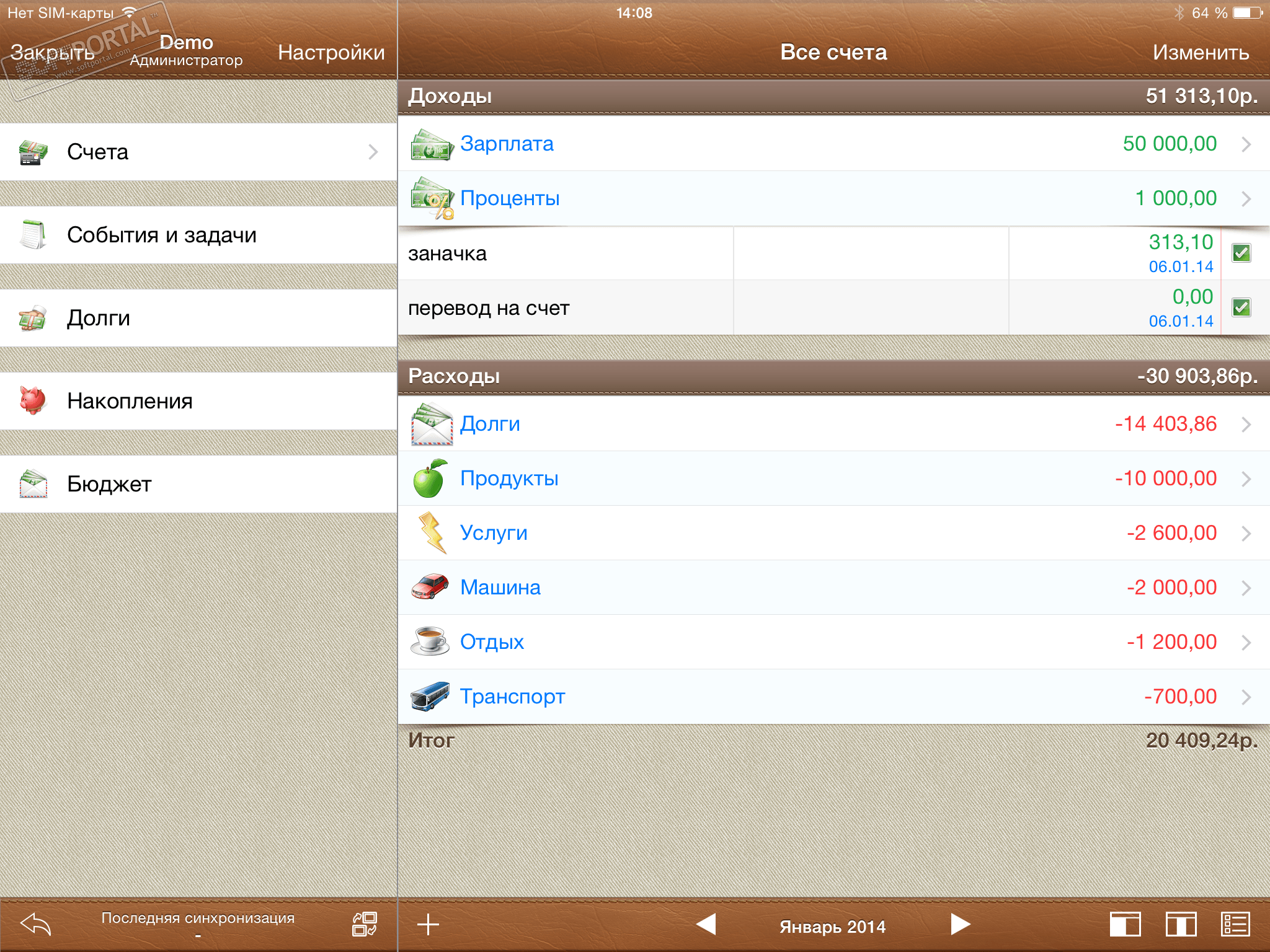Go to next month arrow
Viewport: 1270px width, 952px height.
point(960,924)
